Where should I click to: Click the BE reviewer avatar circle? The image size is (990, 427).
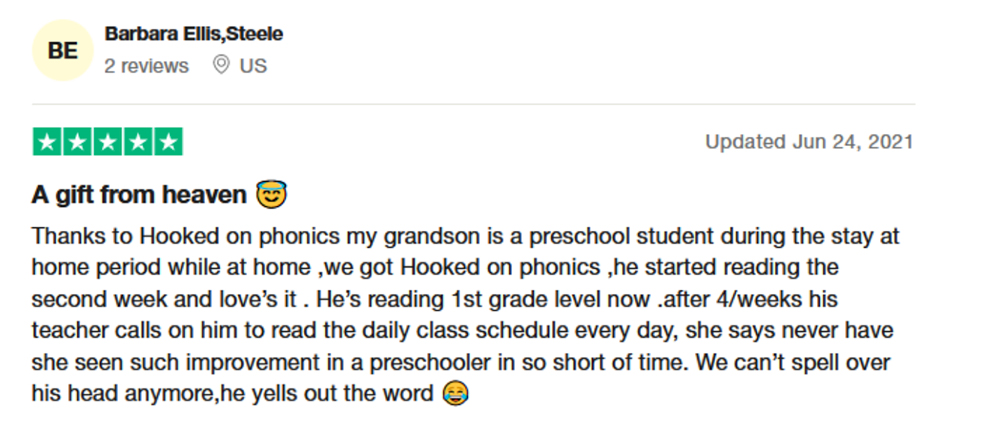(63, 50)
